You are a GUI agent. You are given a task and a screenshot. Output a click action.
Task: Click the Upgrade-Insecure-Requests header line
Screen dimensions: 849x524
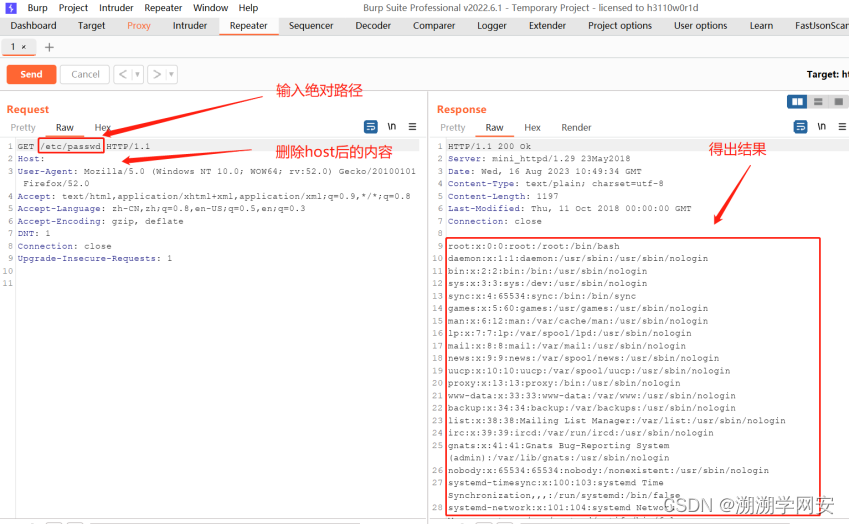[95, 259]
